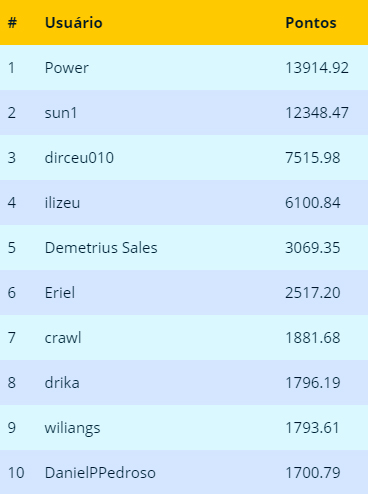Open the Eriel user entry
This screenshot has width=368, height=494.
[60, 293]
